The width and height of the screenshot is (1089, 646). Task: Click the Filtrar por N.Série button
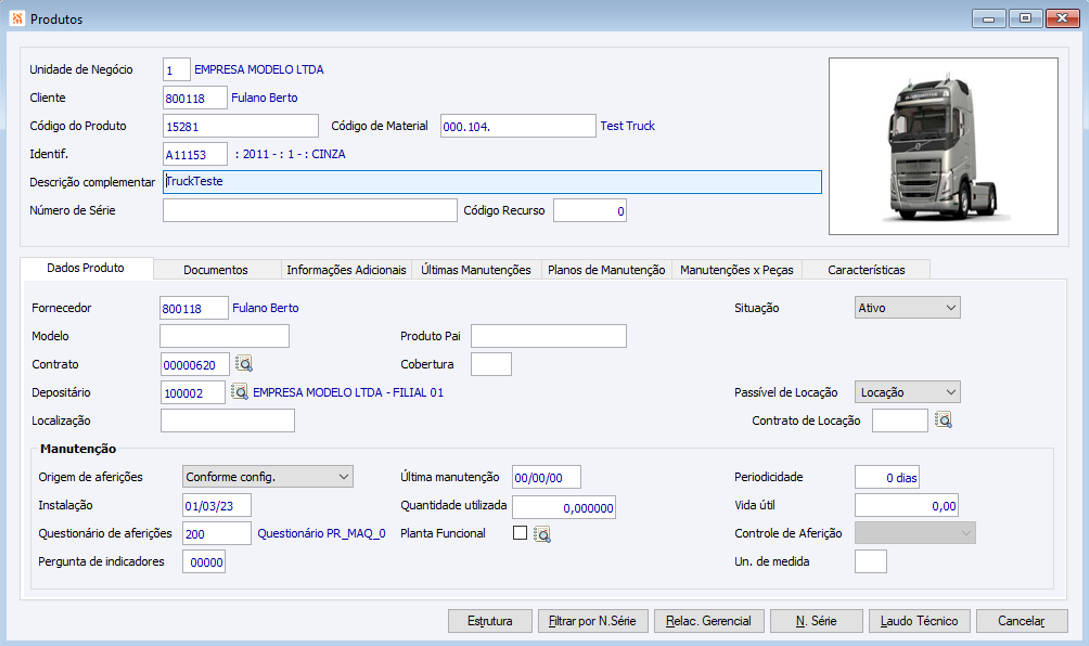(x=592, y=621)
